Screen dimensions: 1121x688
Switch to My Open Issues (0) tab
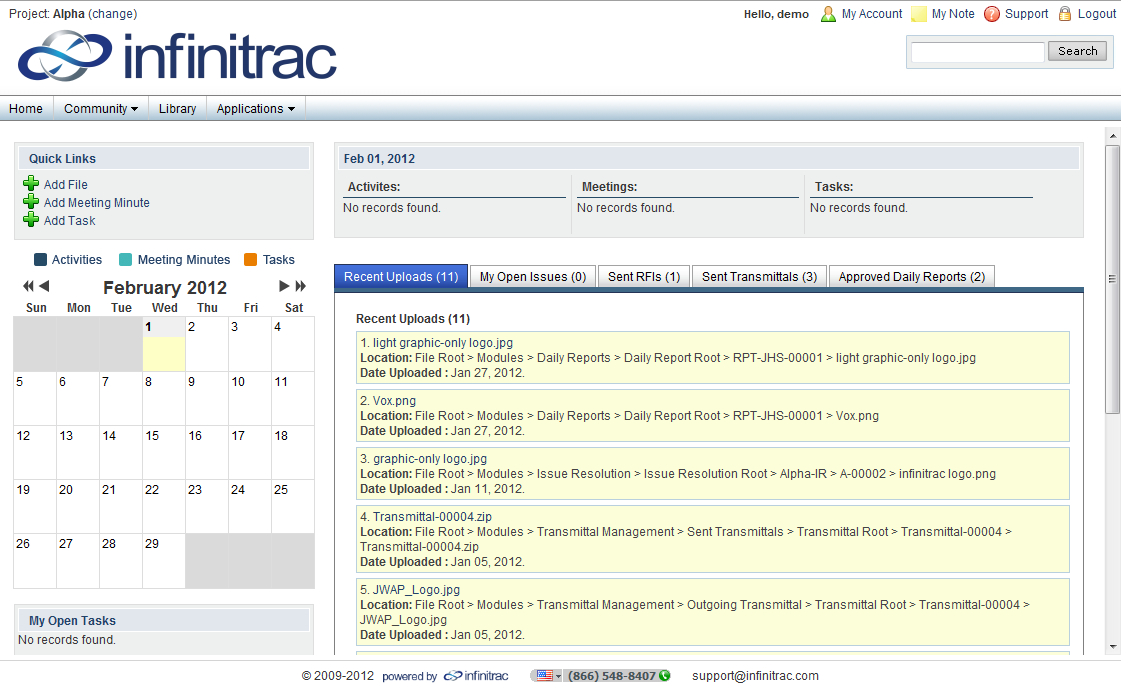pos(533,277)
